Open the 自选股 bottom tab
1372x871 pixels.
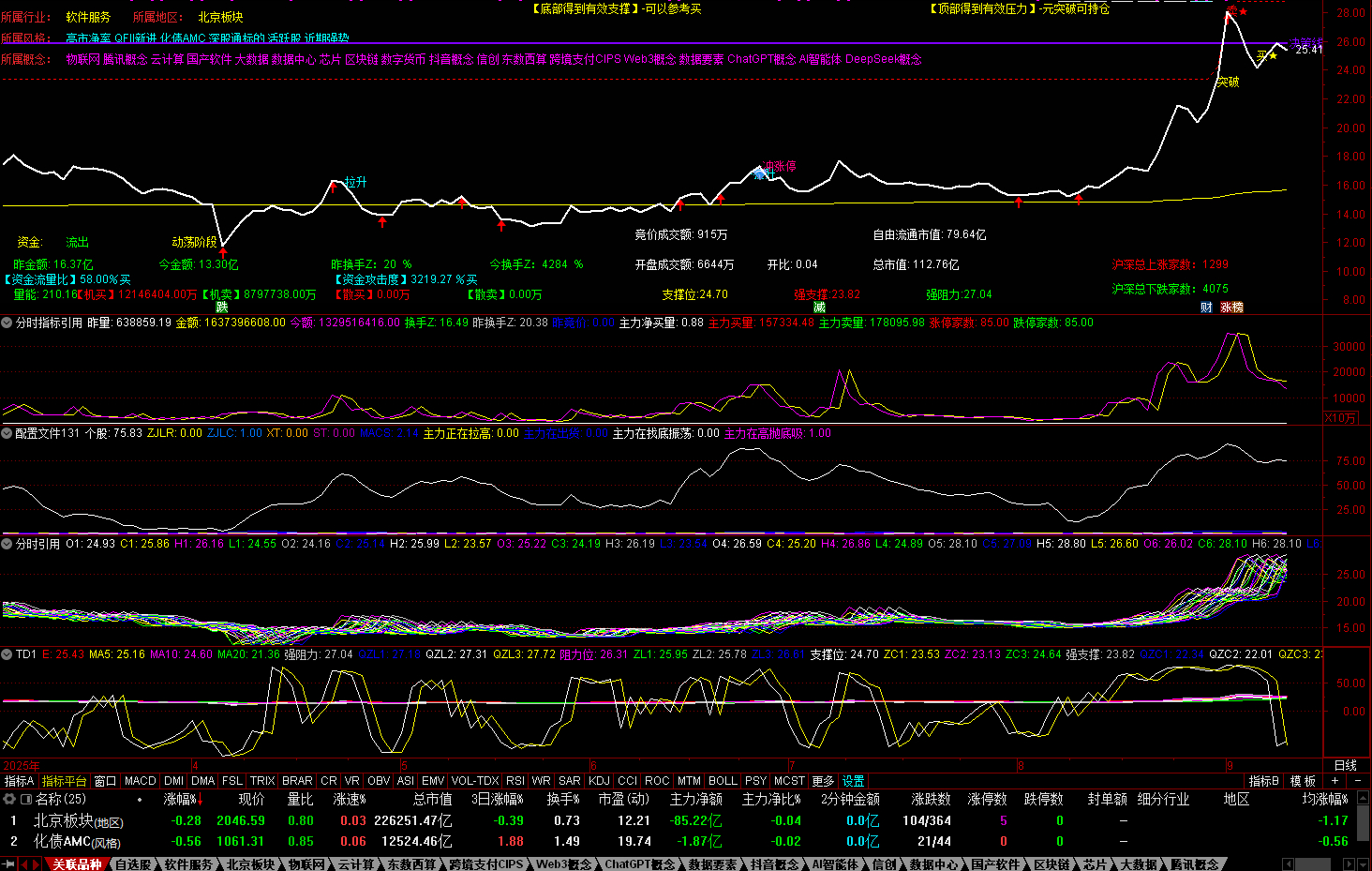click(133, 864)
